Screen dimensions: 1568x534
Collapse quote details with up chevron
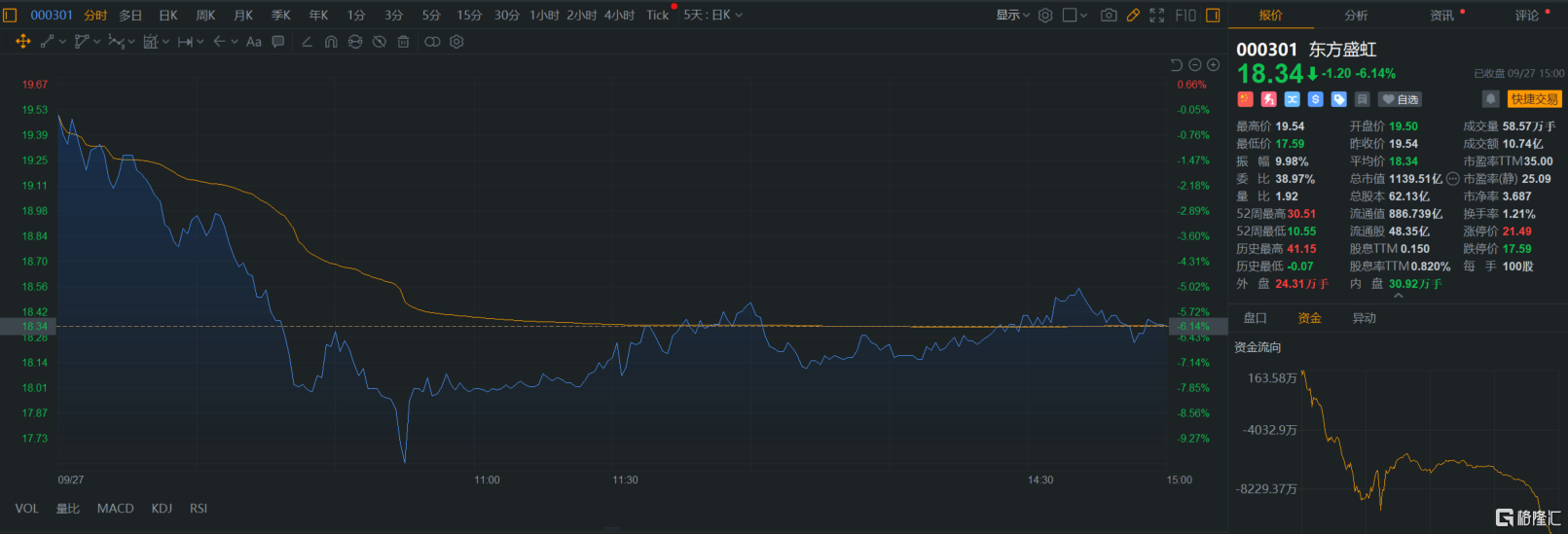1399,296
